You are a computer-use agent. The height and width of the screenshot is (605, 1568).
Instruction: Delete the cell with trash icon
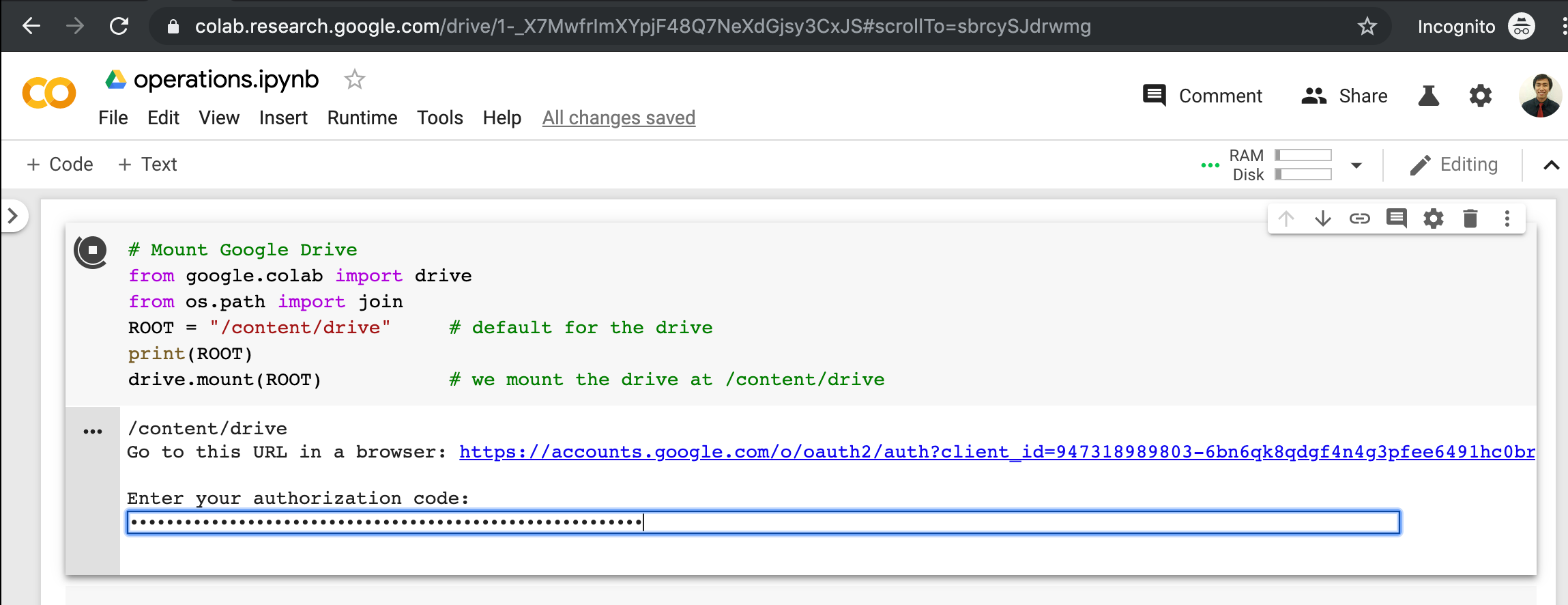point(1470,219)
